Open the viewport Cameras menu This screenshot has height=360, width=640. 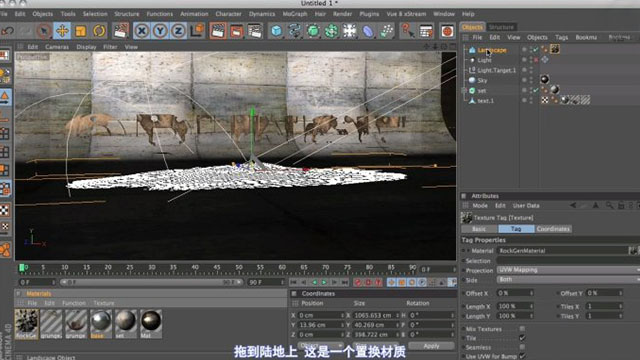pos(57,47)
